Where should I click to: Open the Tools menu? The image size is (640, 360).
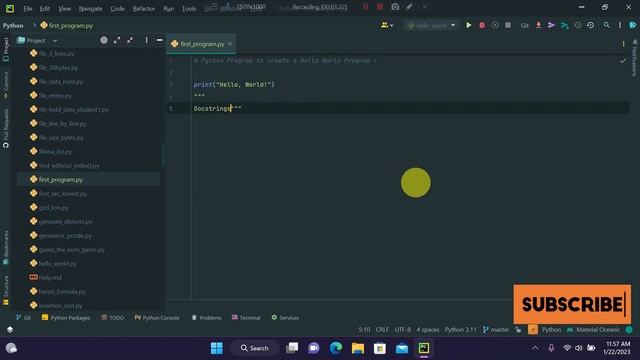coord(189,8)
